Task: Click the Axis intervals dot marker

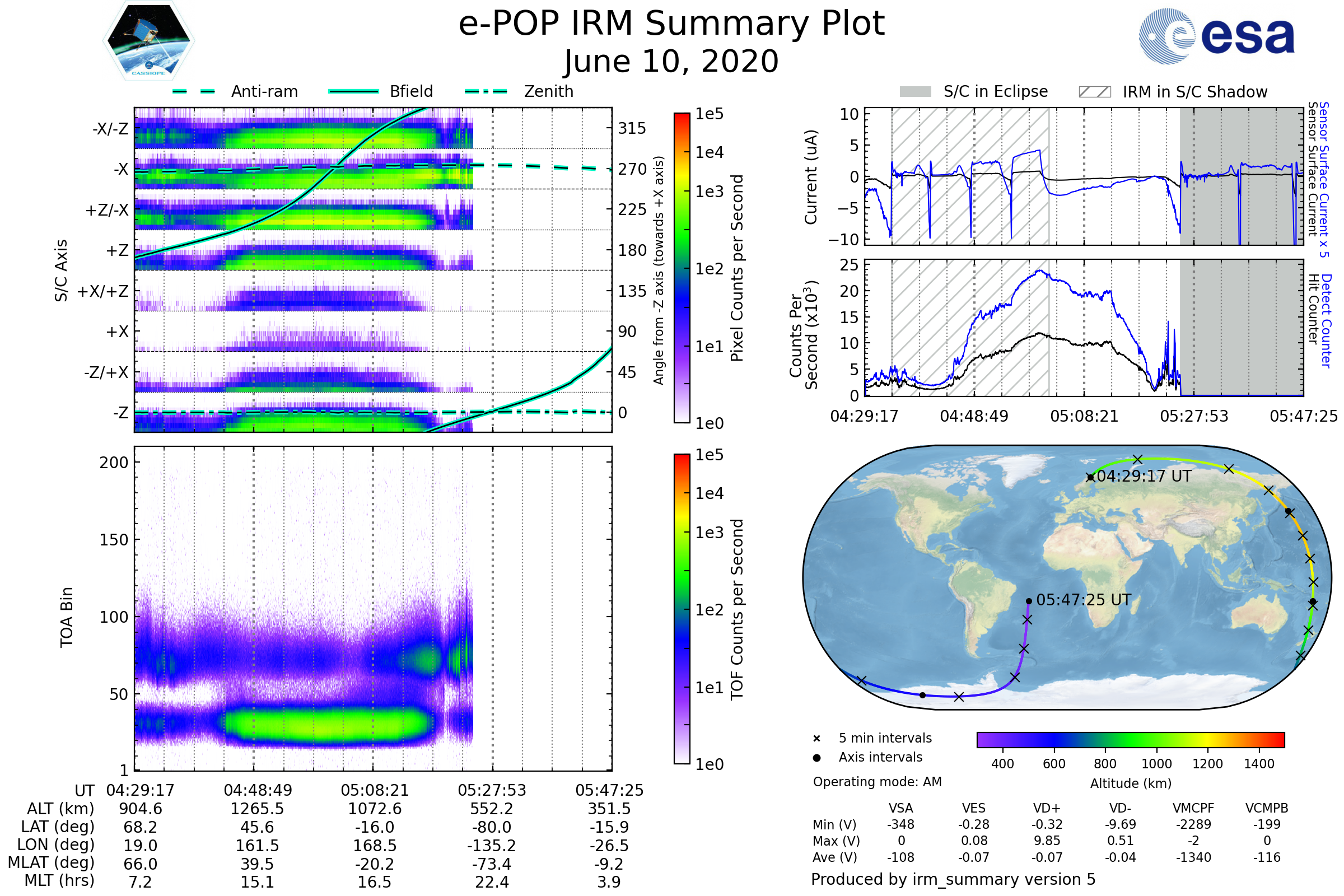Action: tap(816, 758)
